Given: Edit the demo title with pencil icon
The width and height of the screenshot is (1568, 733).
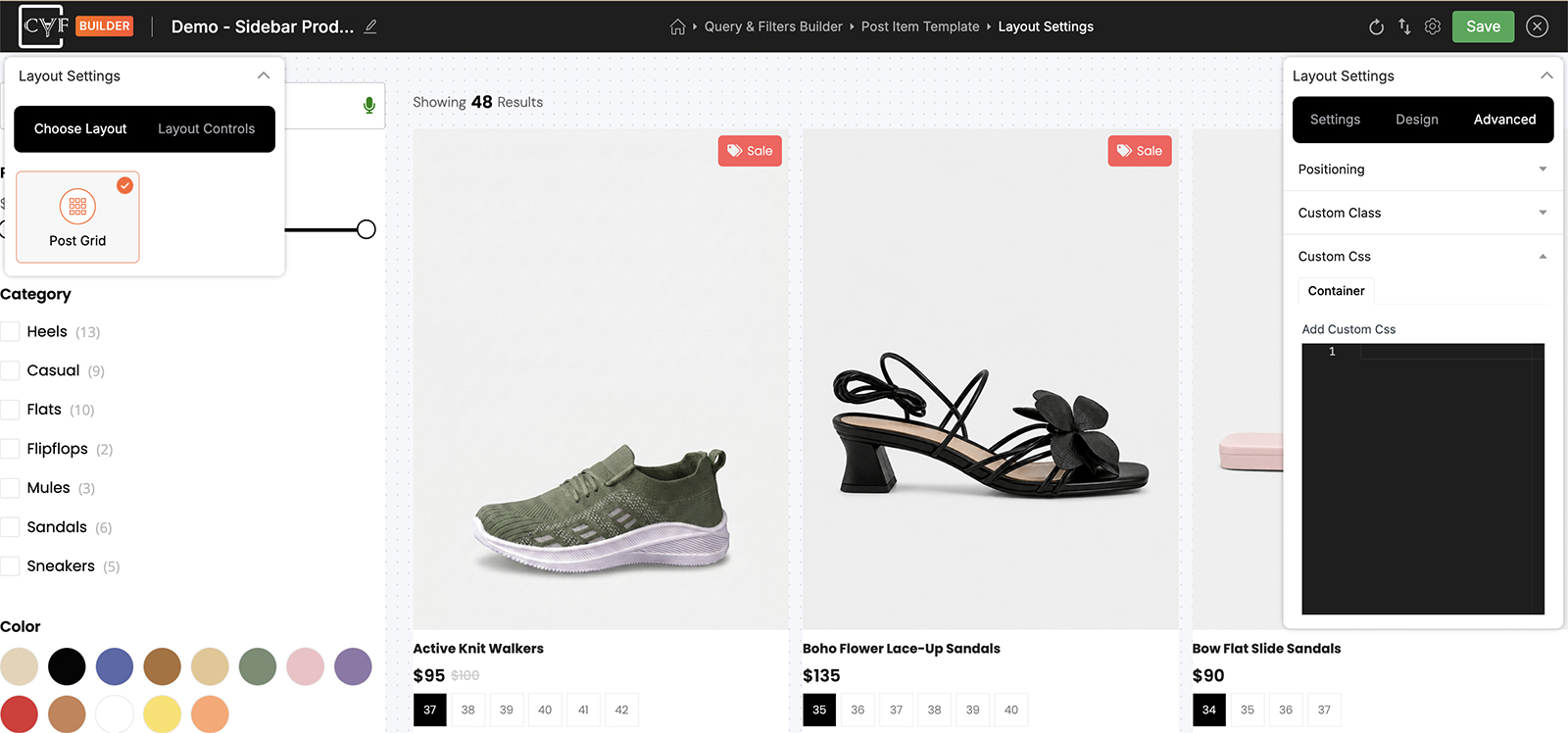Looking at the screenshot, I should coord(370,26).
